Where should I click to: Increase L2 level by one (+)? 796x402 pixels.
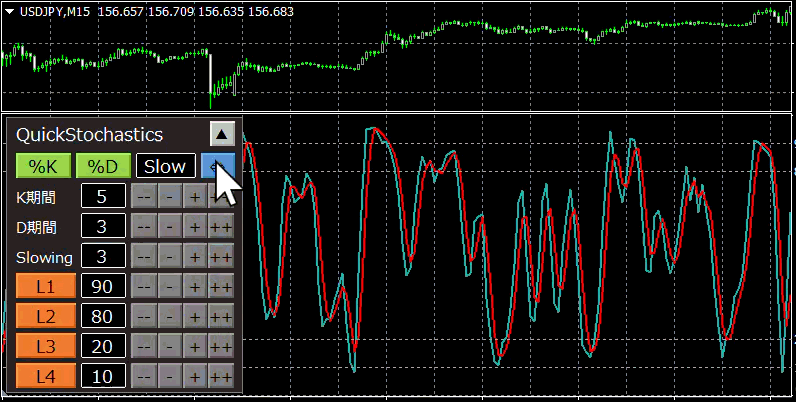coord(195,316)
